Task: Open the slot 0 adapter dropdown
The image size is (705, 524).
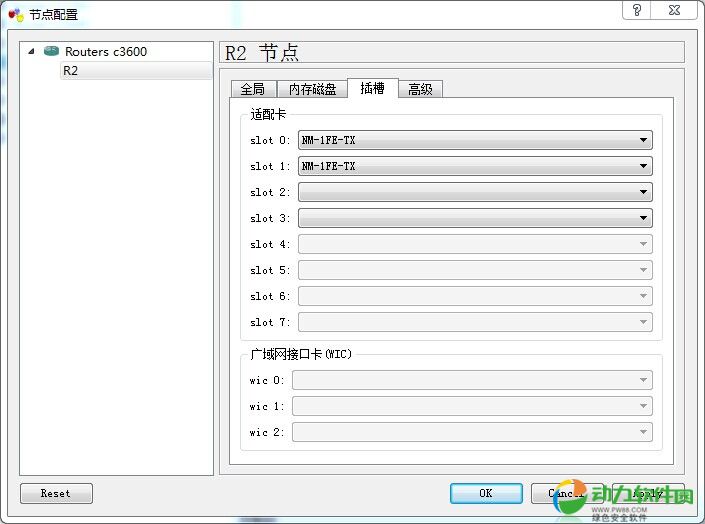Action: point(474,140)
